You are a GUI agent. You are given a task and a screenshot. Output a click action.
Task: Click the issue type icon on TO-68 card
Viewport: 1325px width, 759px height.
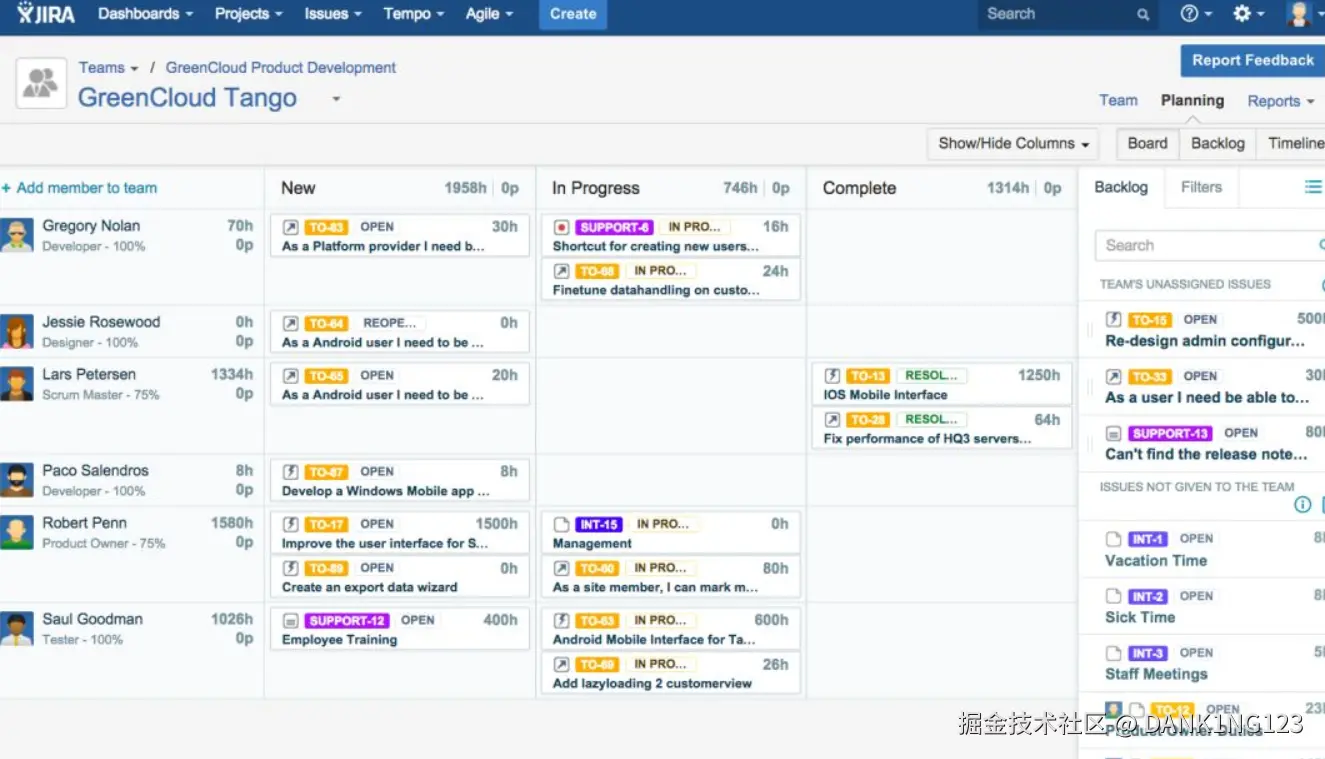click(x=561, y=271)
